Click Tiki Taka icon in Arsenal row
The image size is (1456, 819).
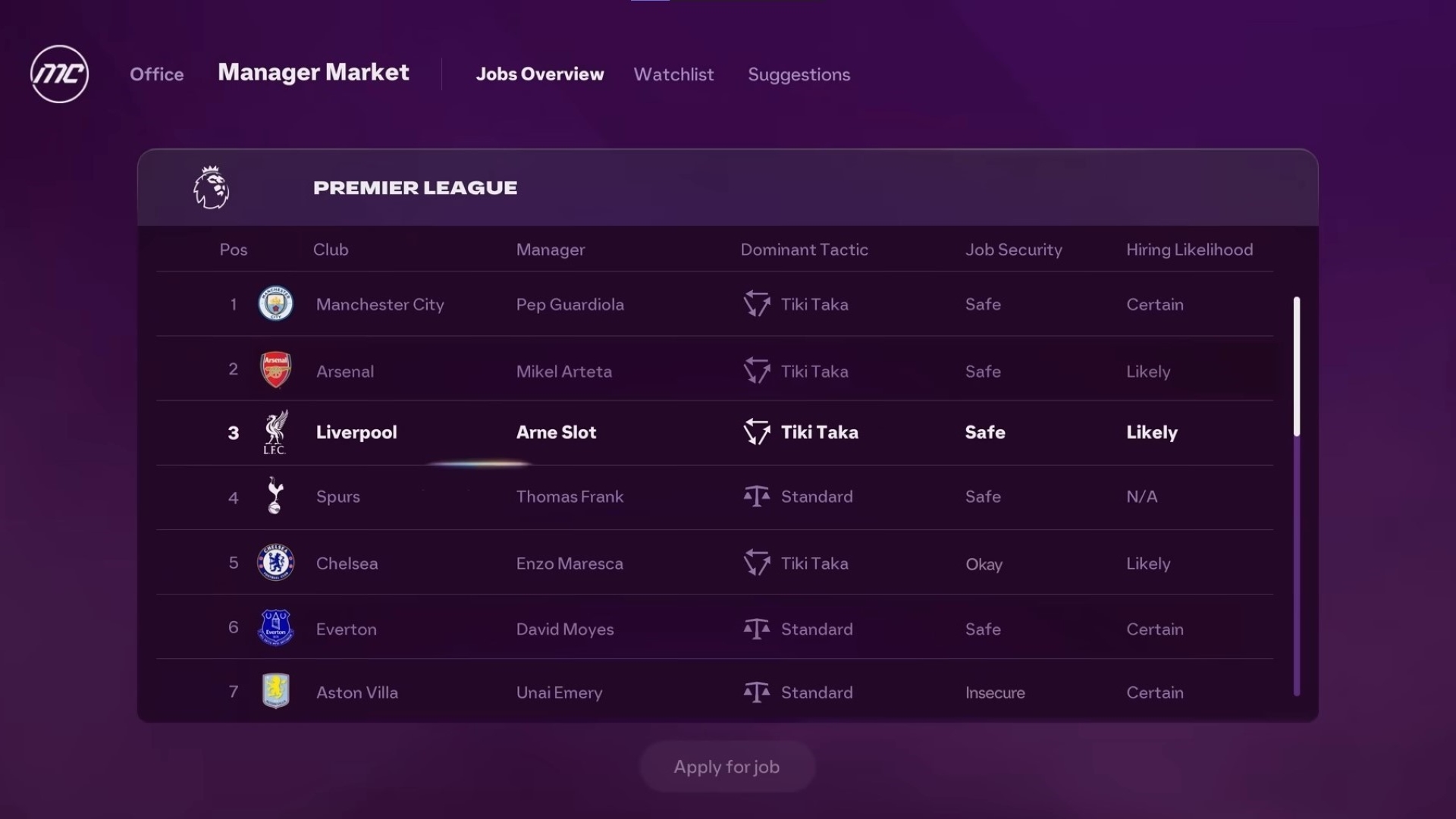pos(756,371)
